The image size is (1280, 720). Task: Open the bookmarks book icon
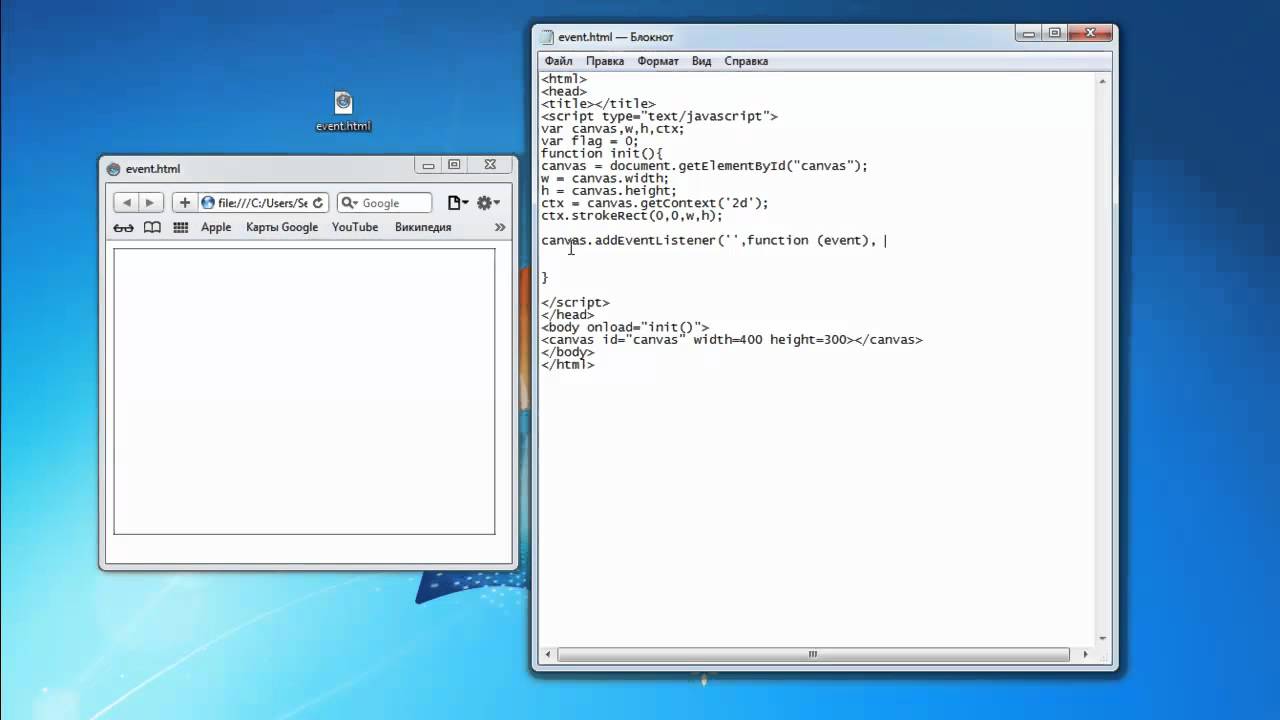click(x=152, y=227)
